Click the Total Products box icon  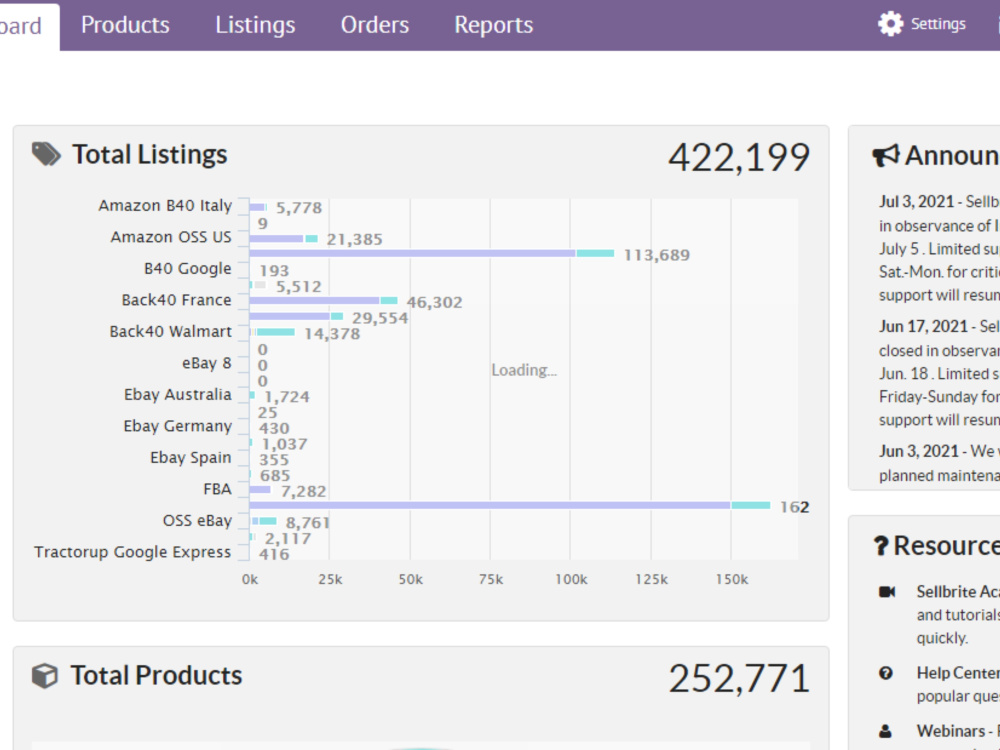tap(45, 676)
